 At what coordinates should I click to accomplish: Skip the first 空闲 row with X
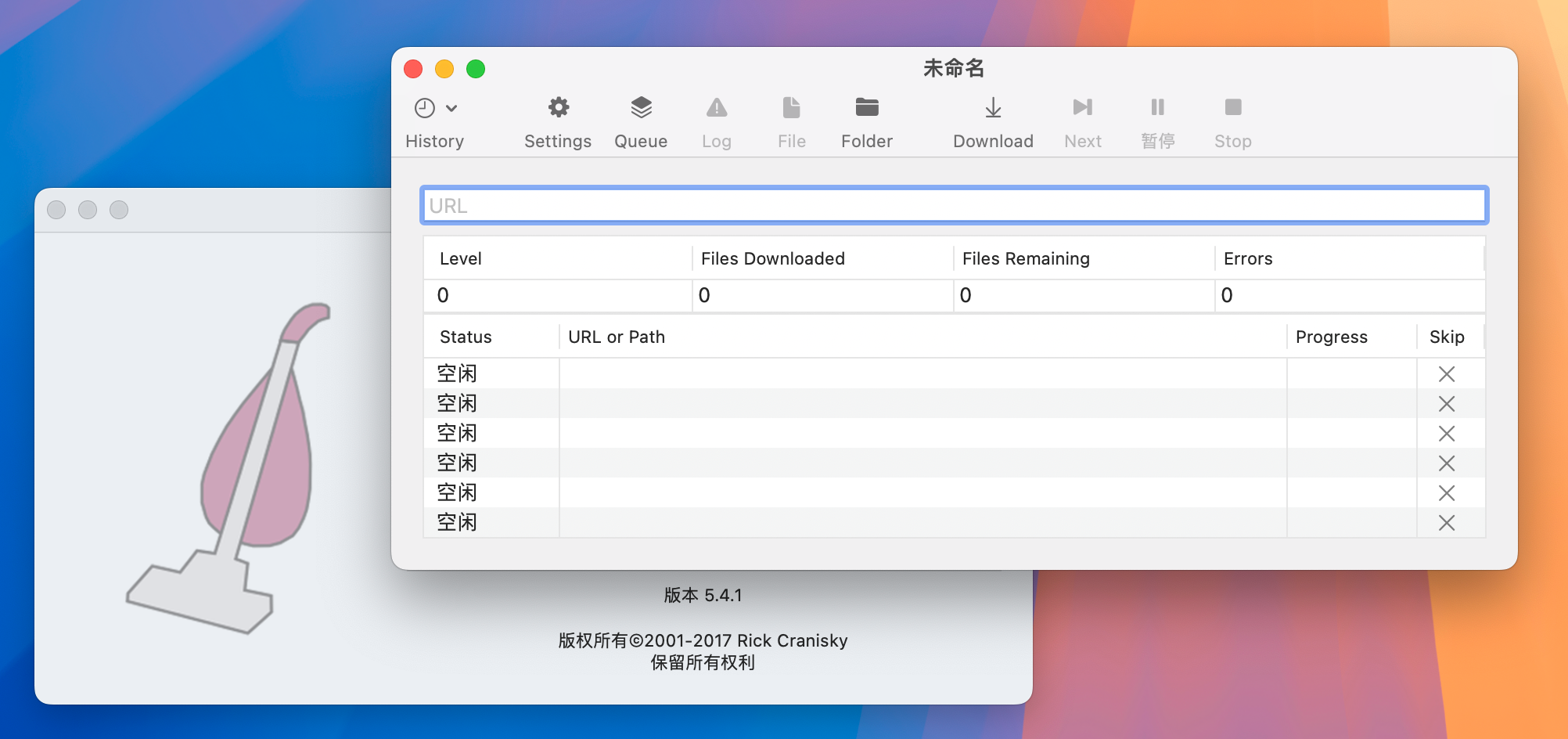click(x=1447, y=374)
